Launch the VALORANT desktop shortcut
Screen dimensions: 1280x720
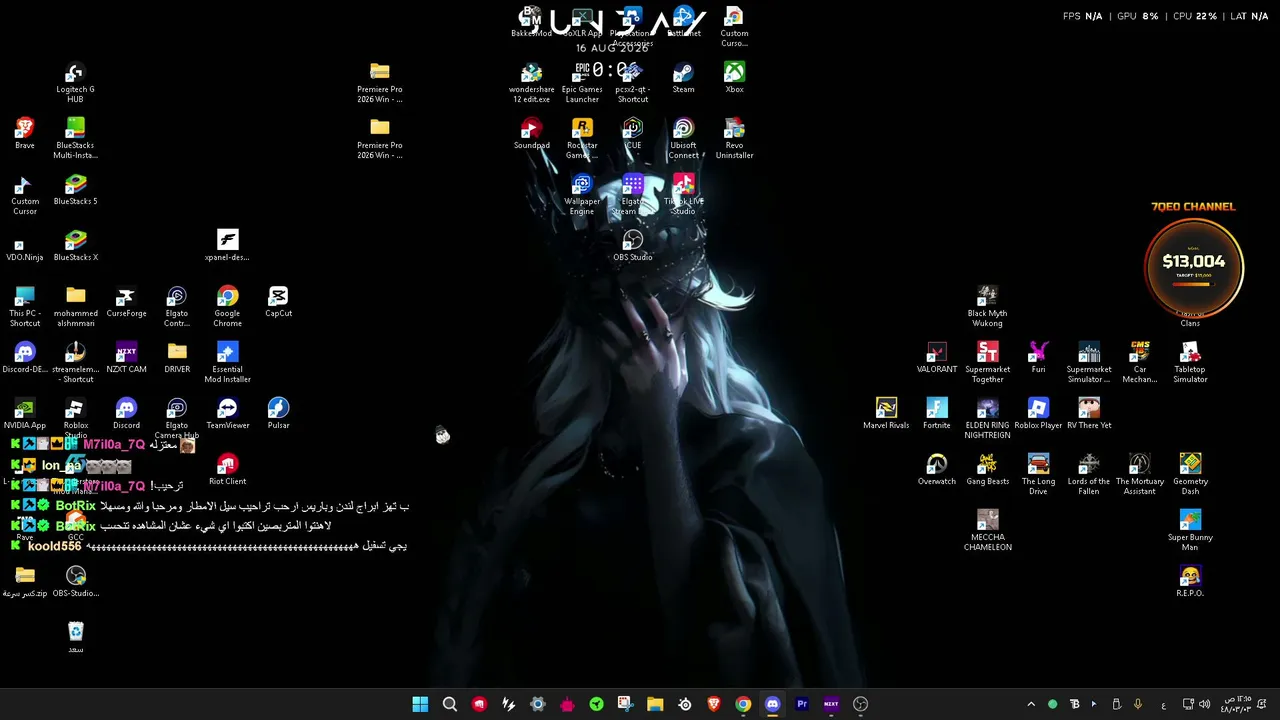[x=936, y=358]
